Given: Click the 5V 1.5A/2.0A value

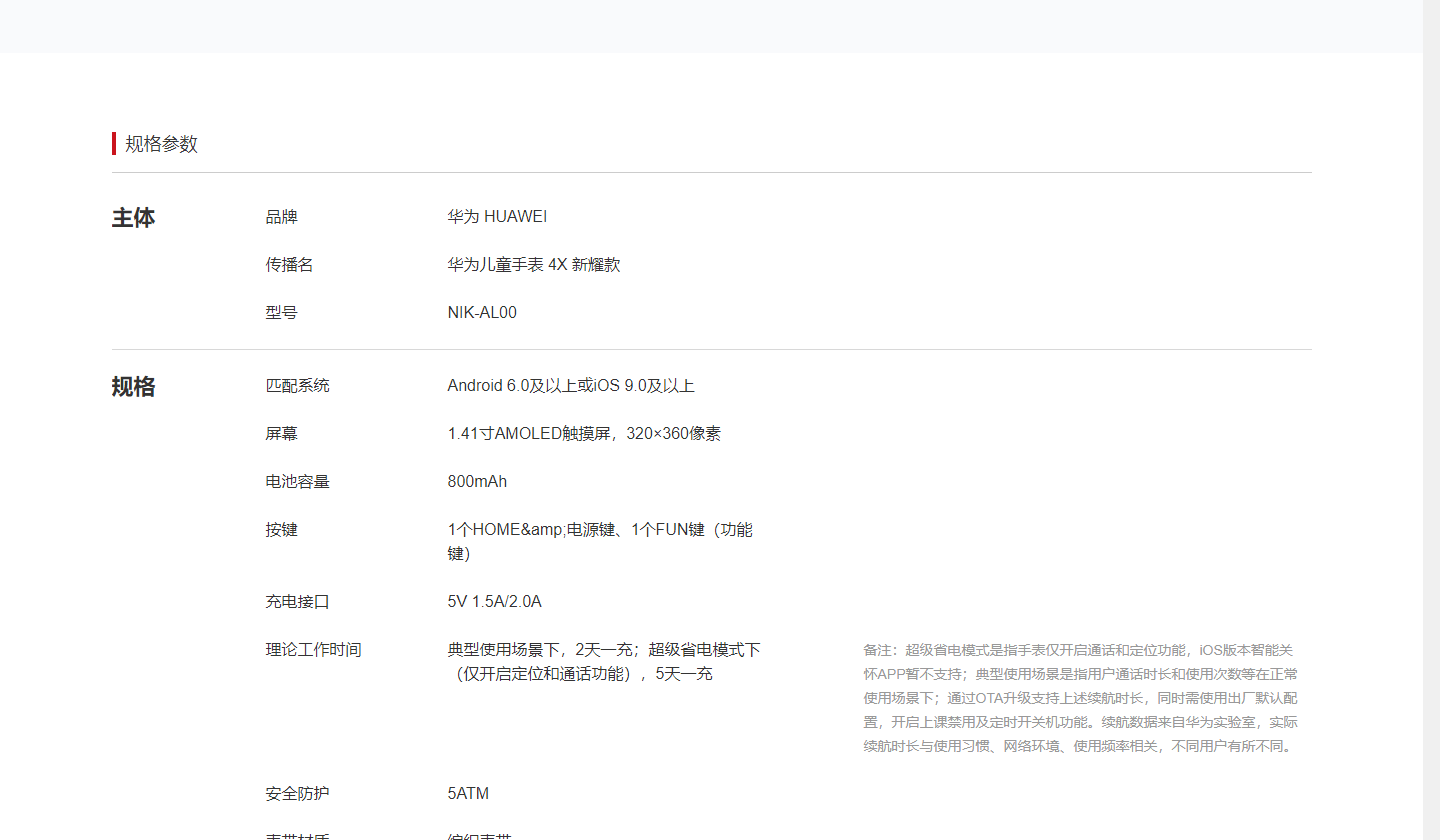Looking at the screenshot, I should 494,602.
